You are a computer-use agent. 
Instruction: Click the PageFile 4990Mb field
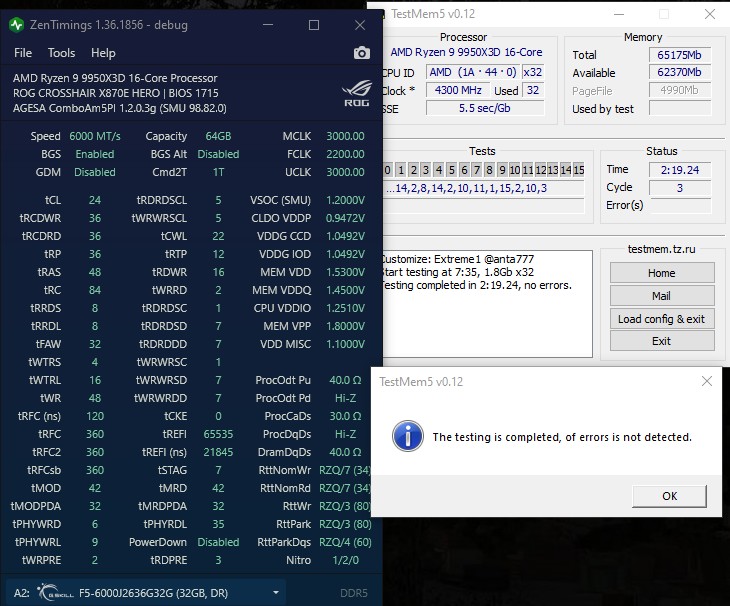(680, 90)
